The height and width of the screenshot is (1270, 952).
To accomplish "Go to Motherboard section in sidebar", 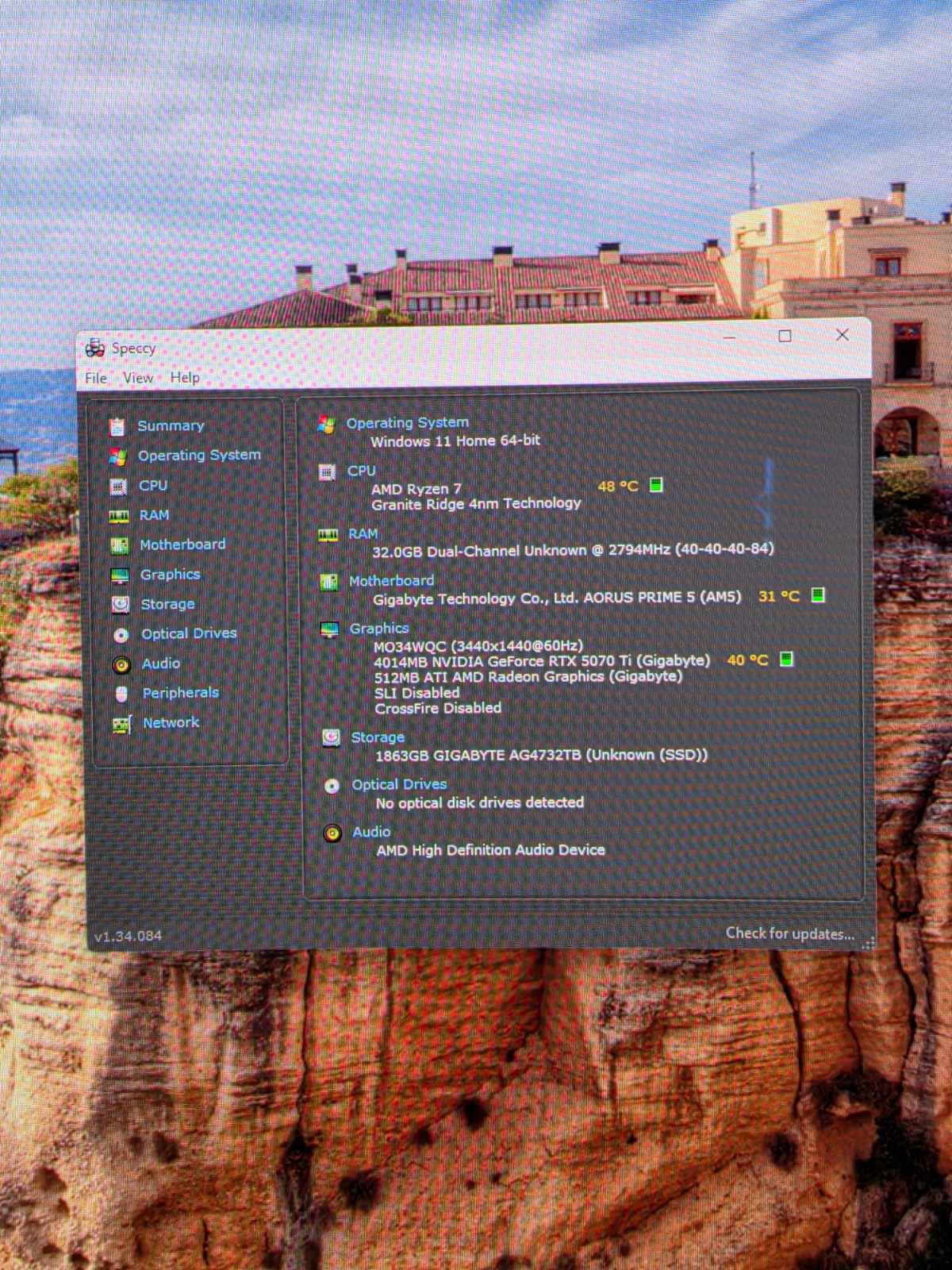I will pos(182,545).
